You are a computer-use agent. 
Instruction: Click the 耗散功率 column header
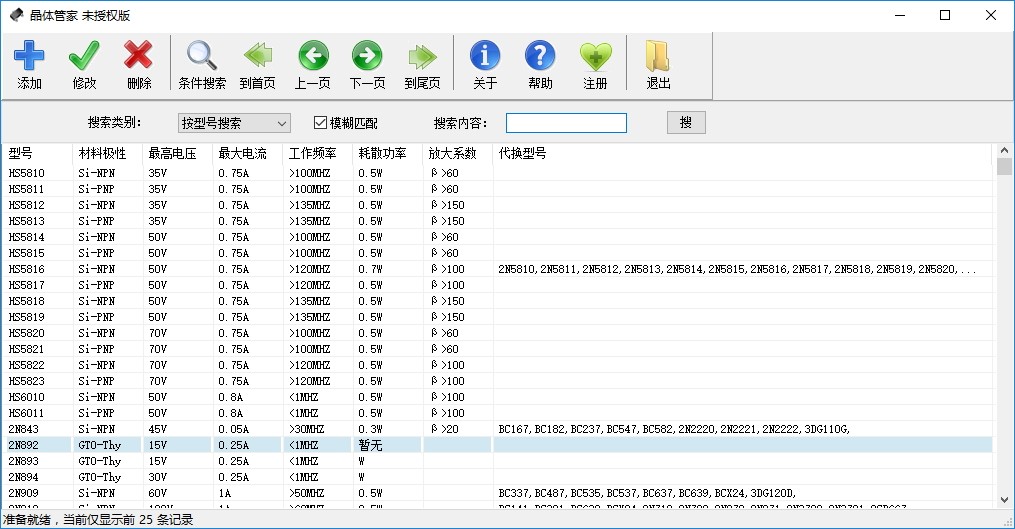[x=387, y=153]
